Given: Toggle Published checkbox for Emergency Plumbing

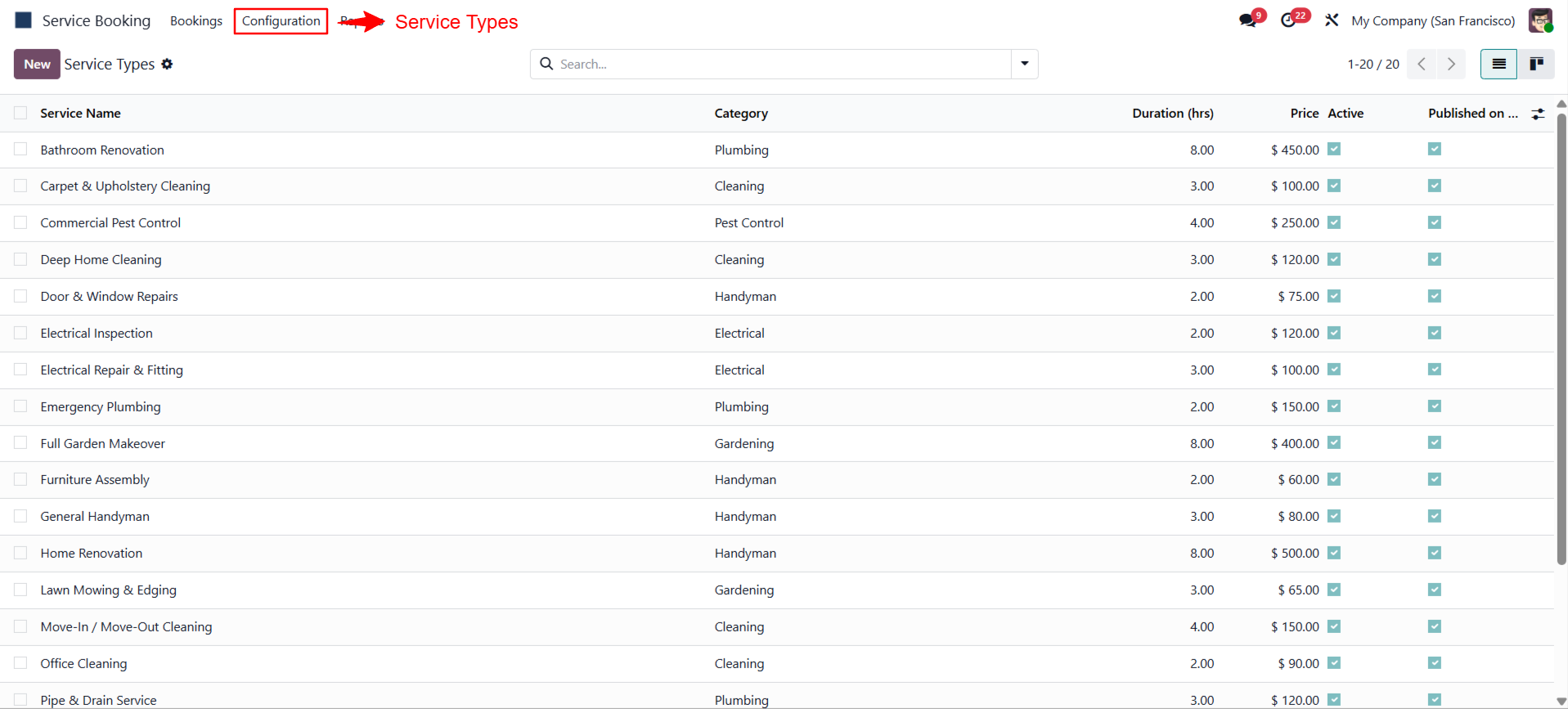Looking at the screenshot, I should pos(1435,406).
